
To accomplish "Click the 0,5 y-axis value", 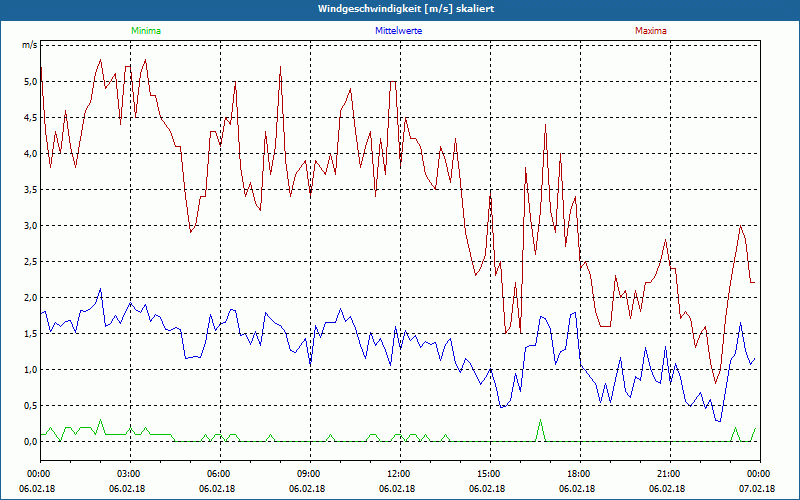I will coord(31,406).
